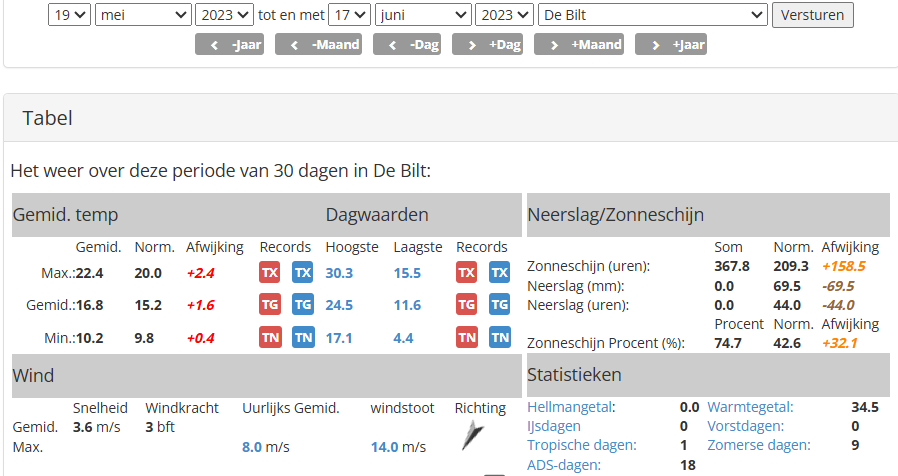
Task: Open the Hellmangetal statistic link
Action: (570, 407)
